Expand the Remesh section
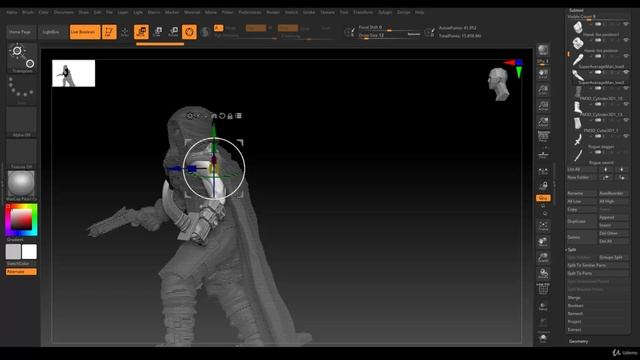This screenshot has height=360, width=640. (575, 313)
